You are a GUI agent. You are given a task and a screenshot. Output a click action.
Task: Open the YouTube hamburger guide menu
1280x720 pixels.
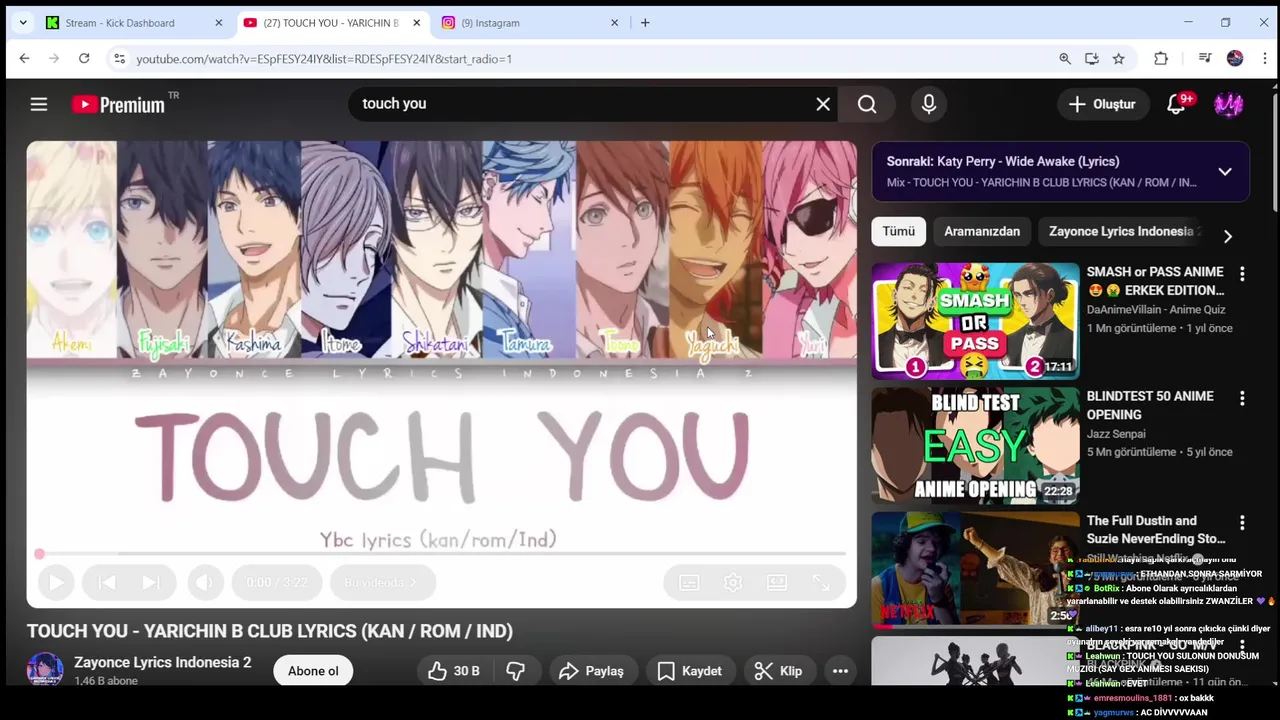[39, 104]
